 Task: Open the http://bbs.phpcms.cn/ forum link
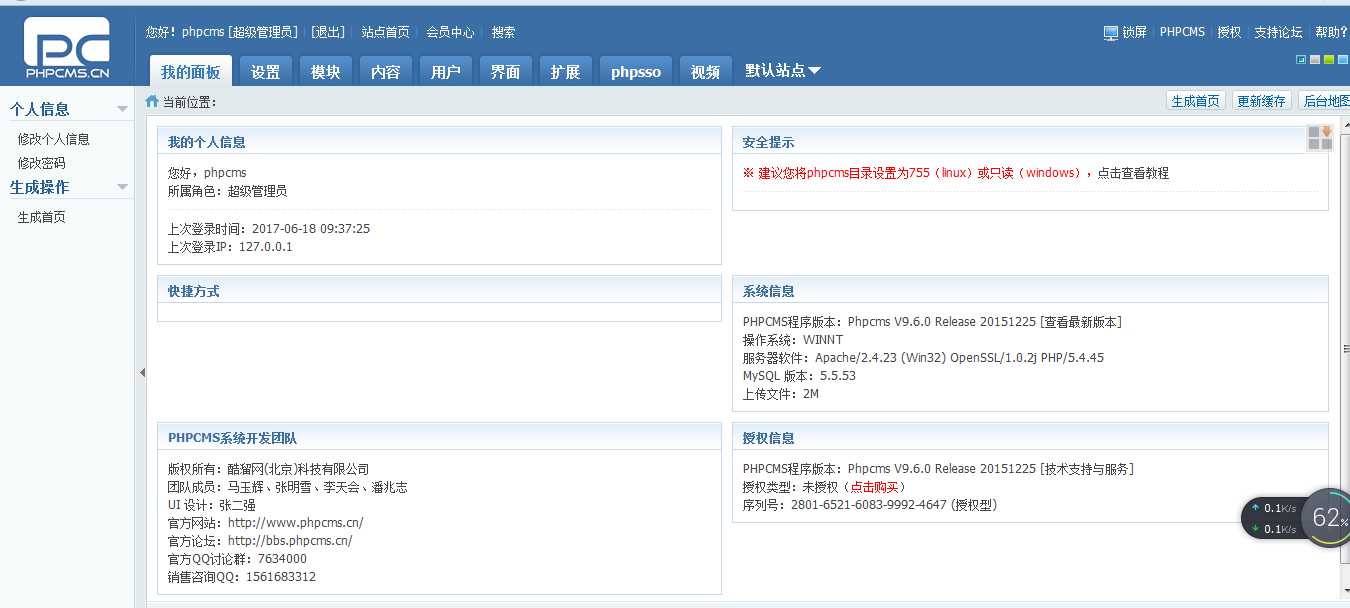point(290,541)
